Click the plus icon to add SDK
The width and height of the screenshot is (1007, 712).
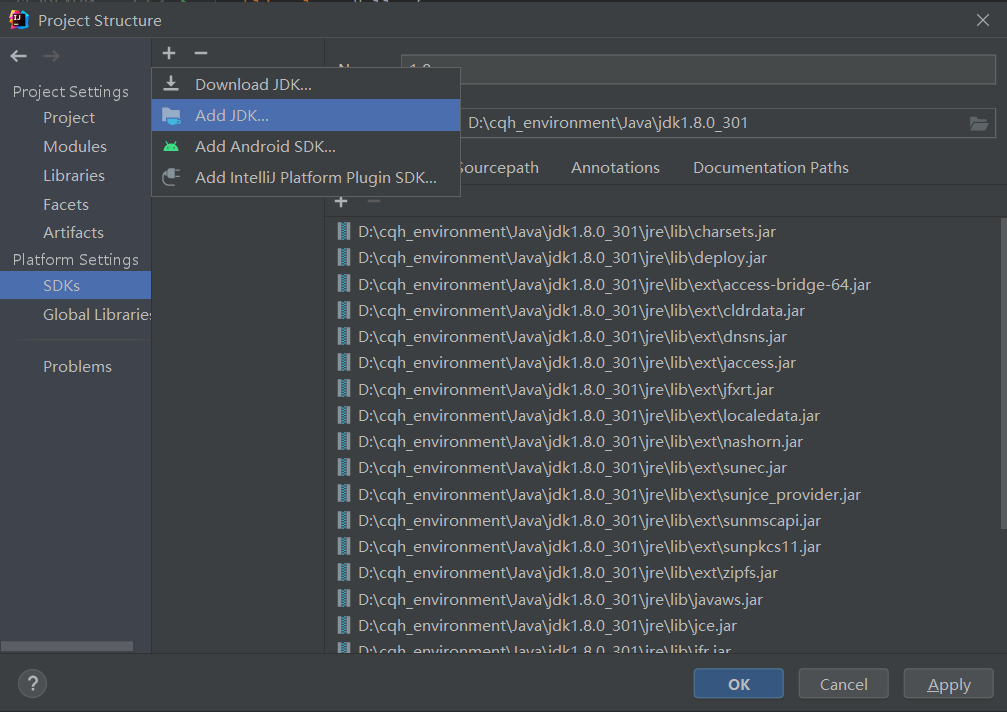[169, 53]
